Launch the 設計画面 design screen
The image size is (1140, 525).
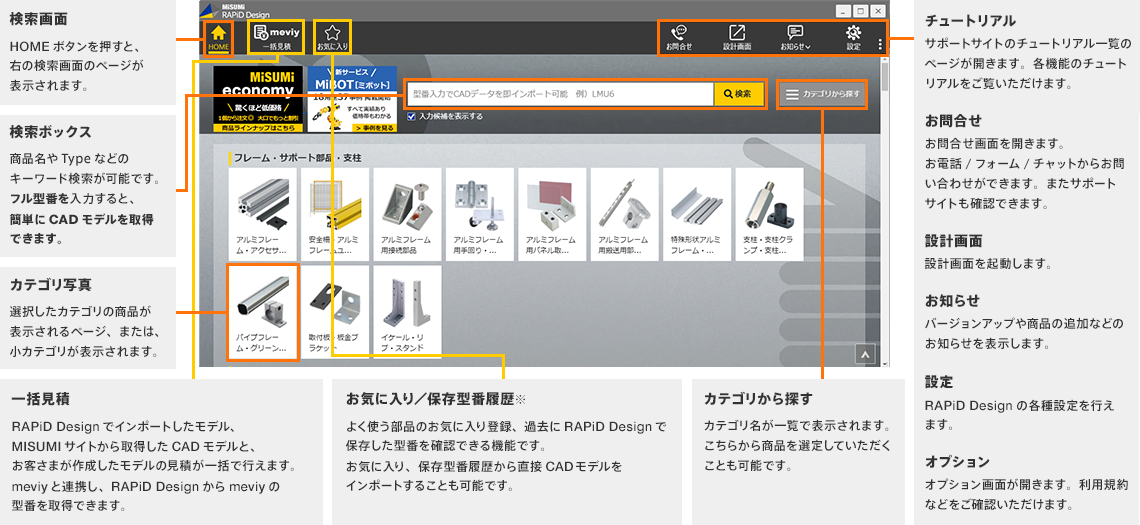[736, 37]
